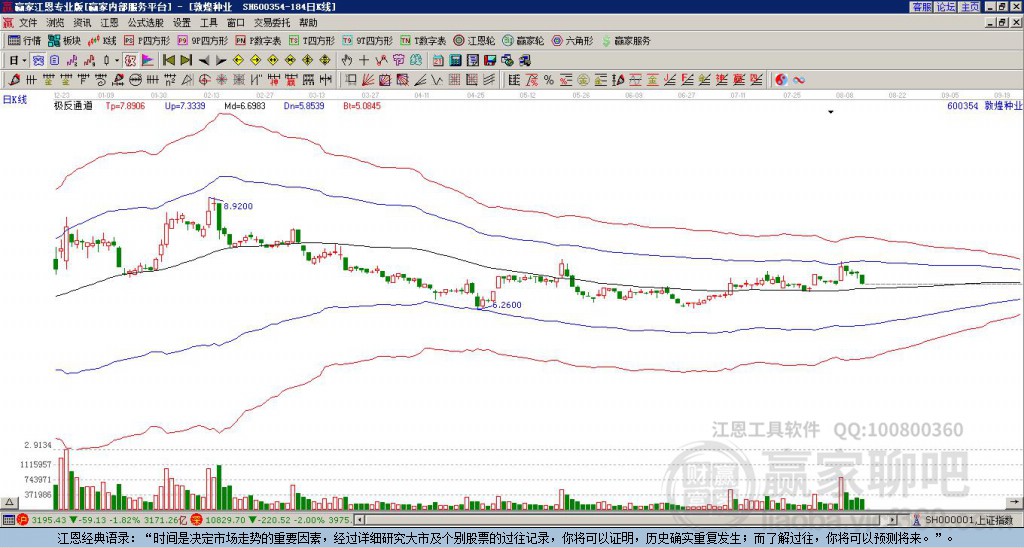Click the red polyline trend icon

pyautogui.click(x=381, y=61)
